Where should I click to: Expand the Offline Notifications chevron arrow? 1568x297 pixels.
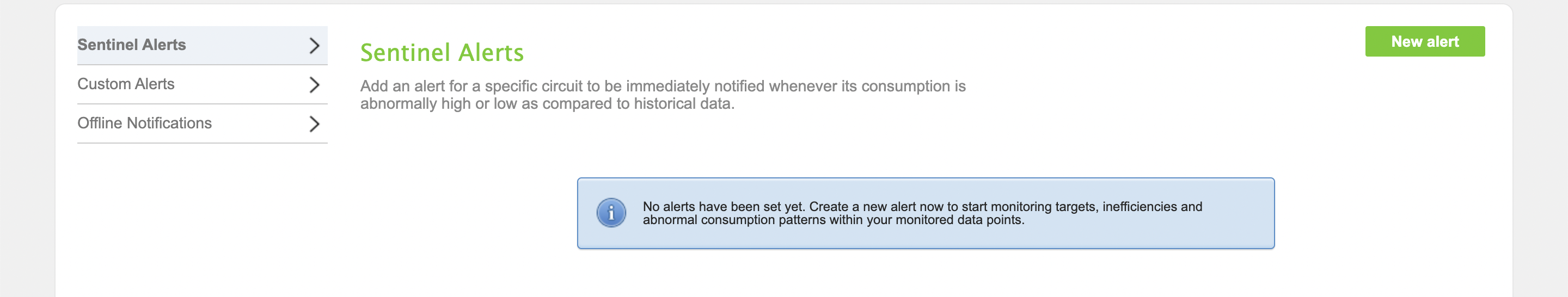[x=314, y=124]
